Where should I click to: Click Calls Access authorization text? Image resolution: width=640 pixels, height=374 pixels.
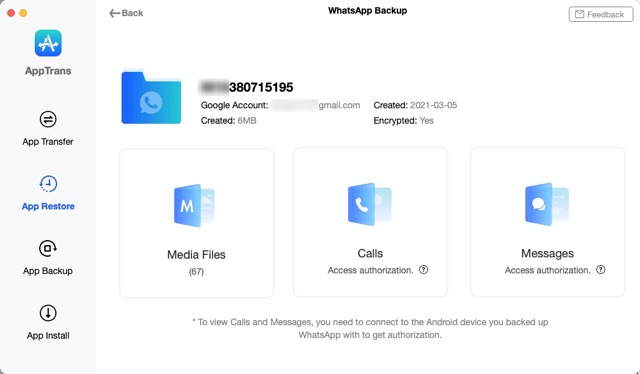371,270
